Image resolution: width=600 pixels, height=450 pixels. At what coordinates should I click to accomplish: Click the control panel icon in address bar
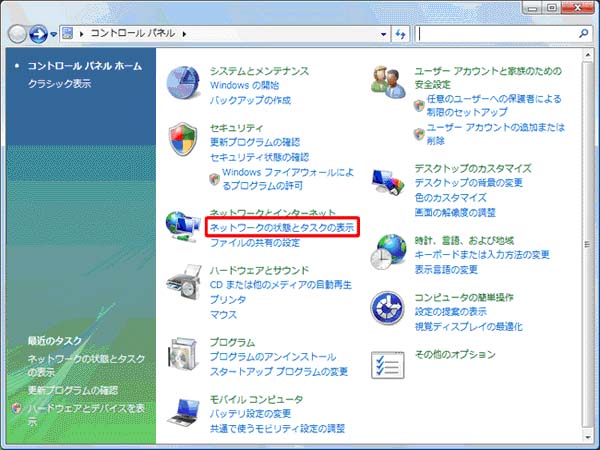68,33
